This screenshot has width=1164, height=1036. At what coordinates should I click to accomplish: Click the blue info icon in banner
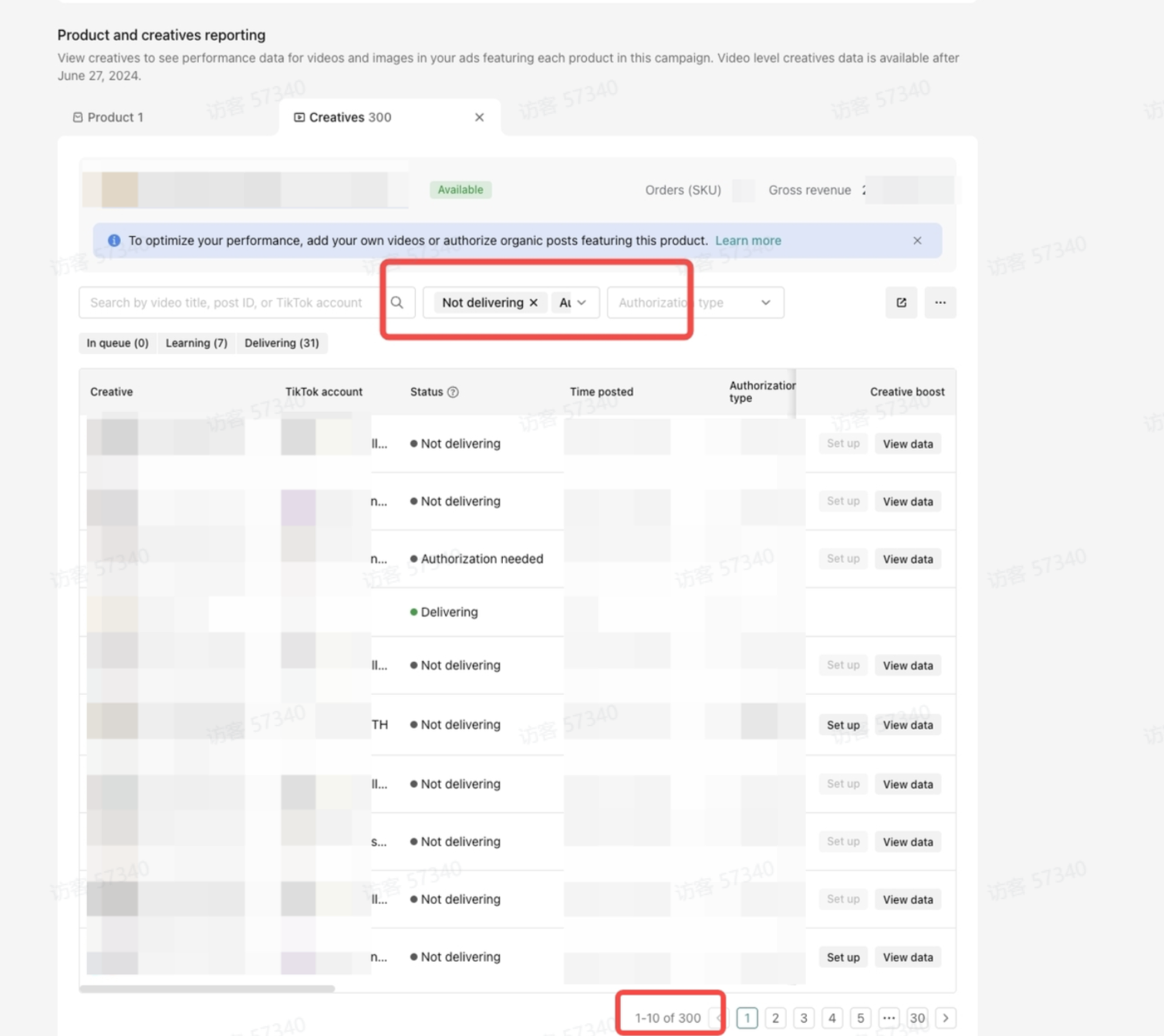click(x=114, y=241)
